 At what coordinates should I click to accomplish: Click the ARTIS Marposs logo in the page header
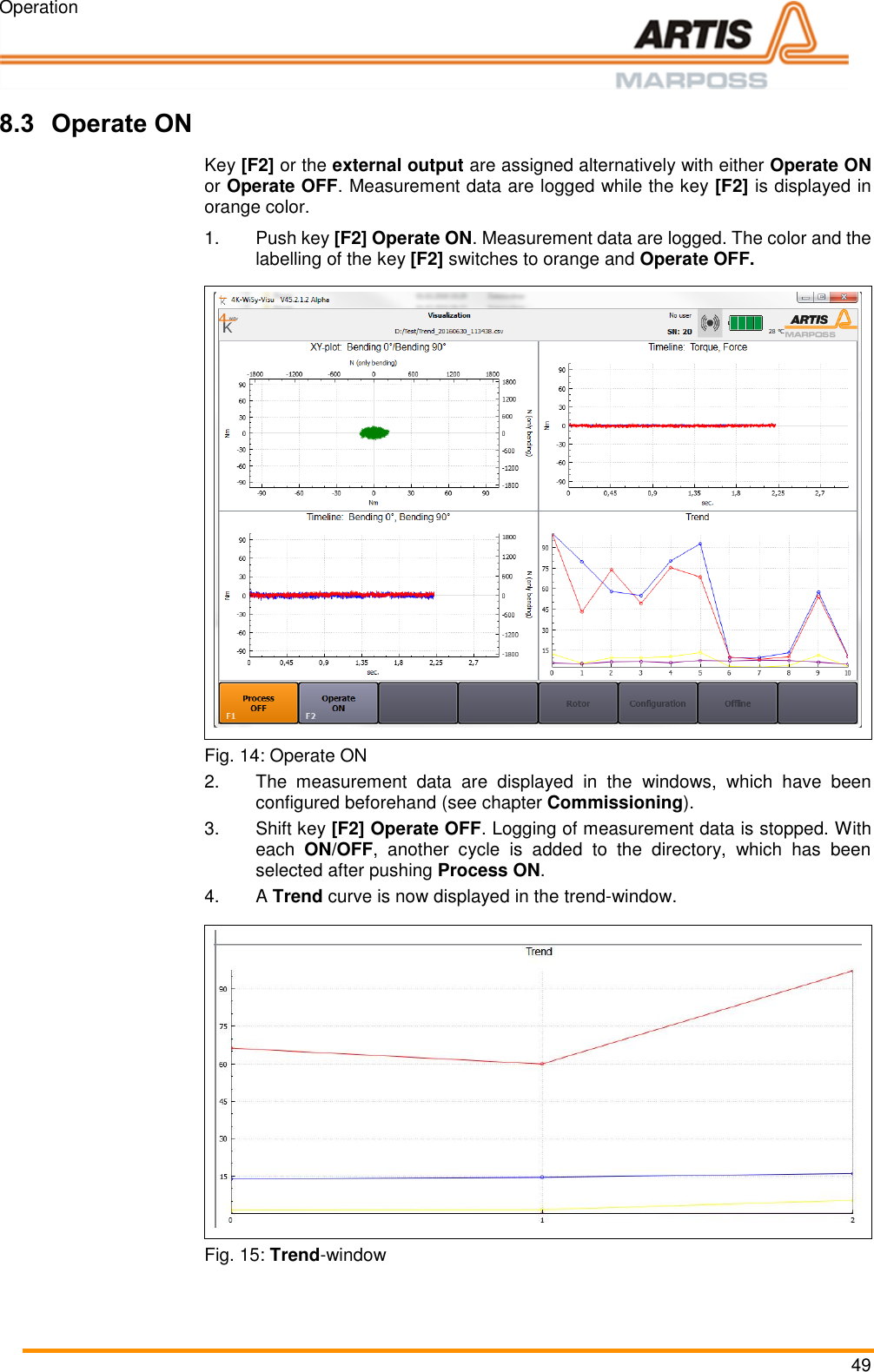(732, 45)
